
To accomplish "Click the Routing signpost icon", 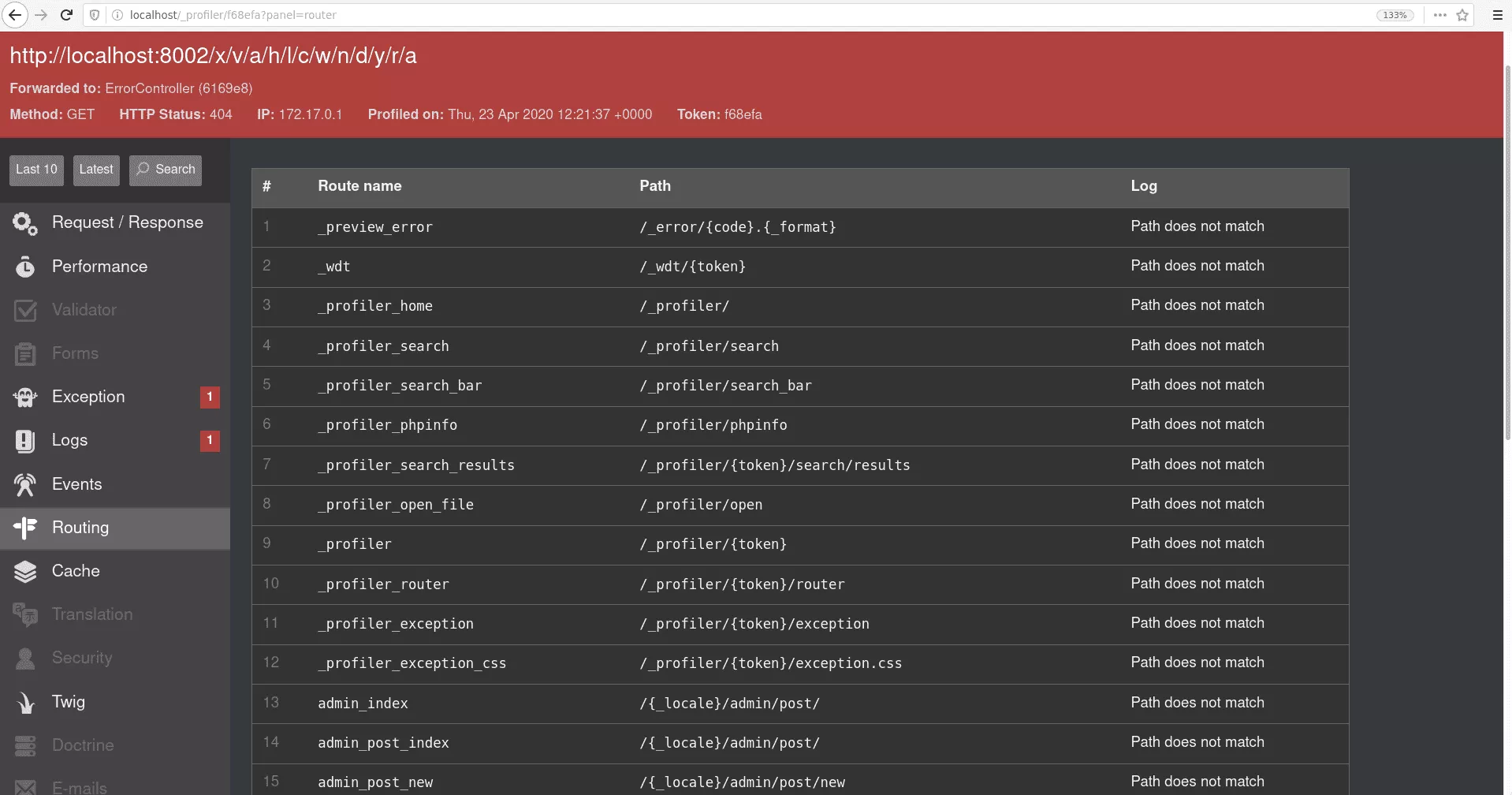I will [25, 528].
